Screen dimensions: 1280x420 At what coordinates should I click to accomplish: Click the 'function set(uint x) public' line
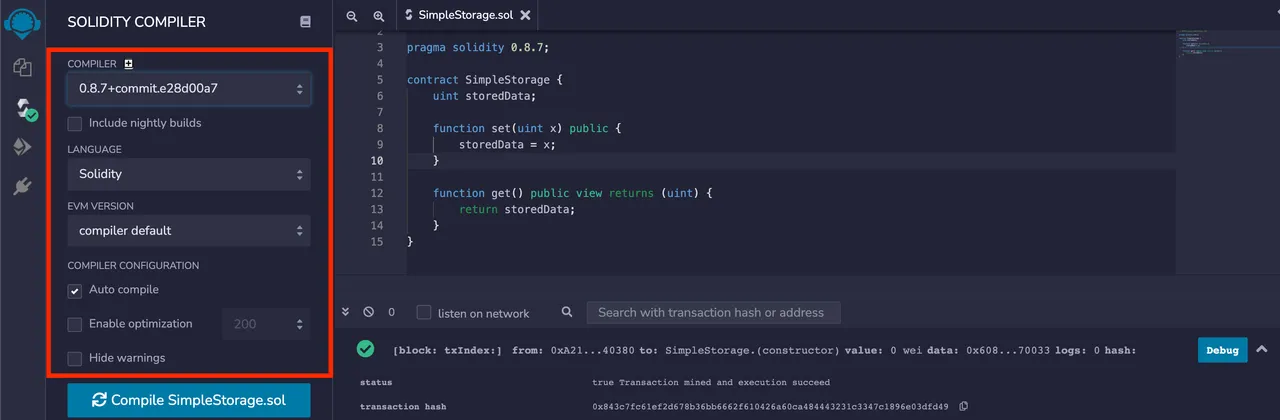tap(527, 128)
